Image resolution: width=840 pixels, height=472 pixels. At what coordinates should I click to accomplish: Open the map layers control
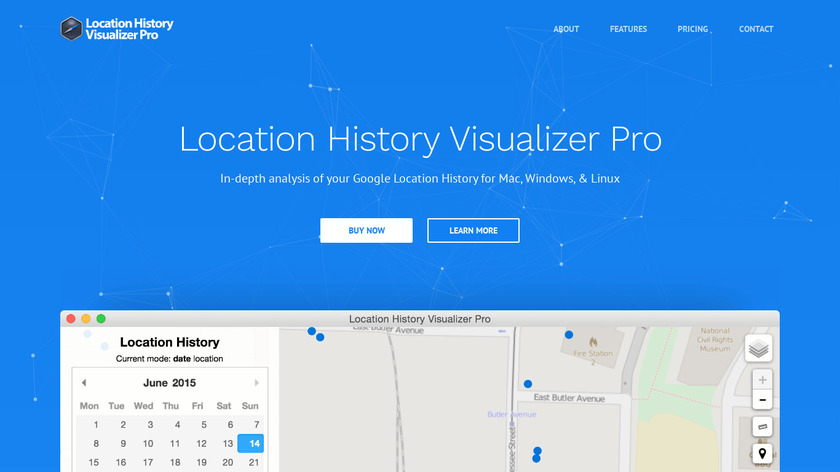(x=759, y=349)
